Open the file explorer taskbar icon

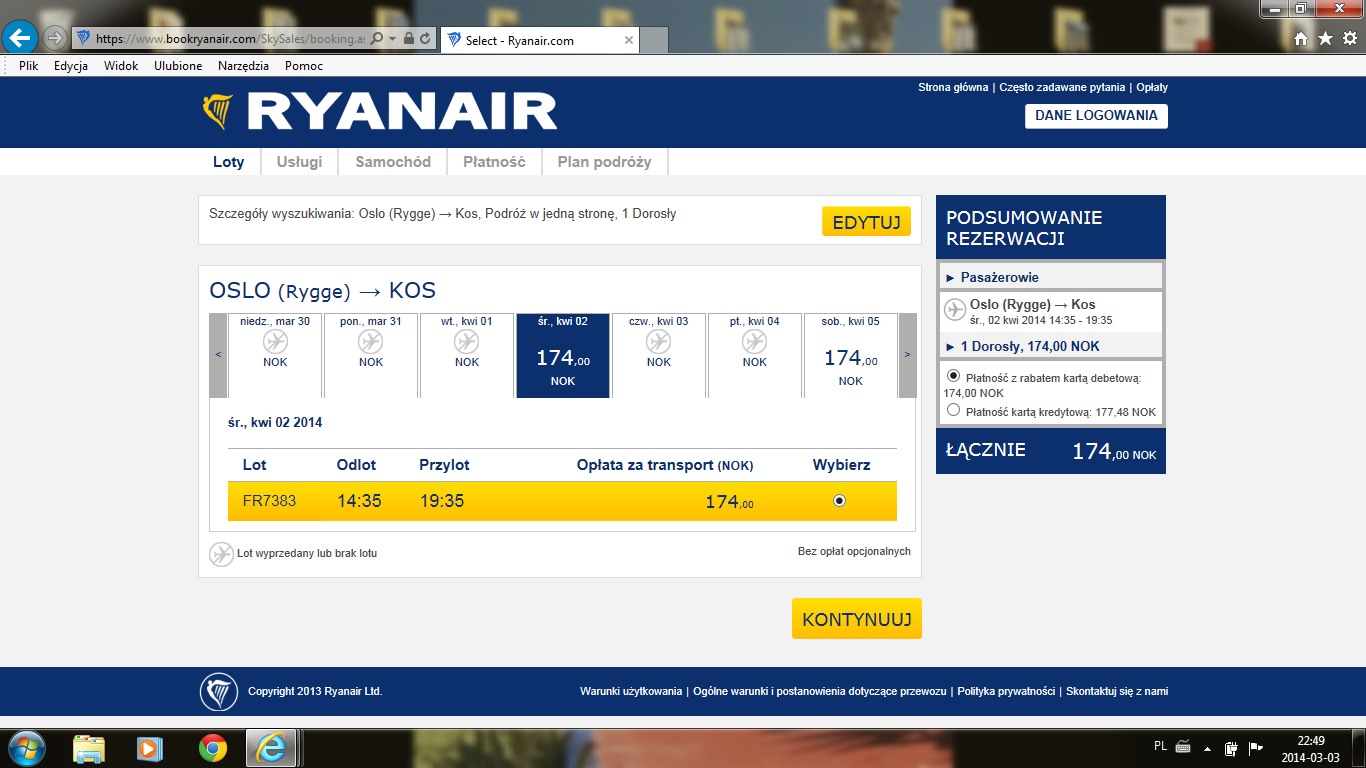pos(89,748)
